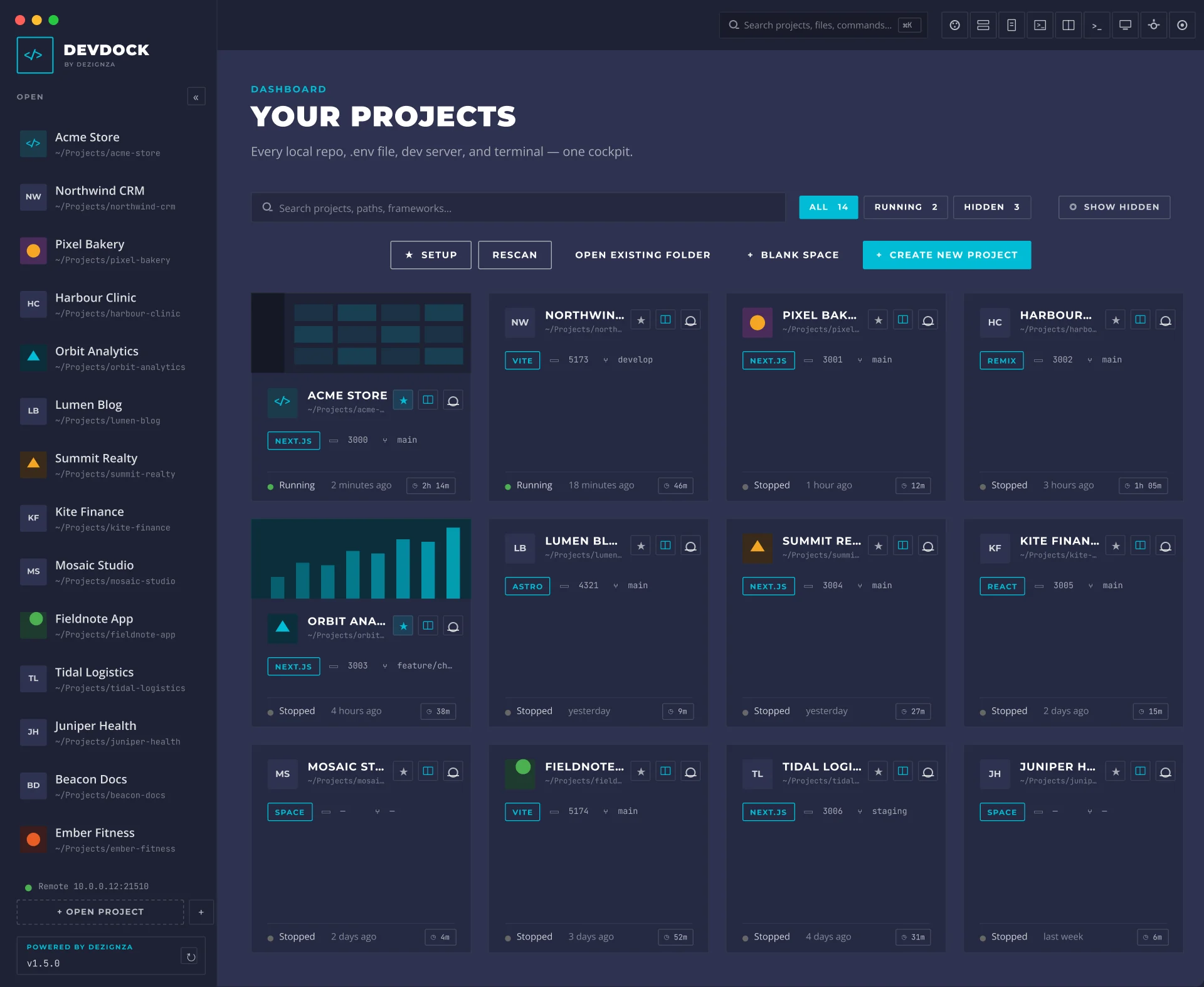Viewport: 1204px width, 987px height.
Task: Star the Summit Realty project card
Action: click(878, 546)
